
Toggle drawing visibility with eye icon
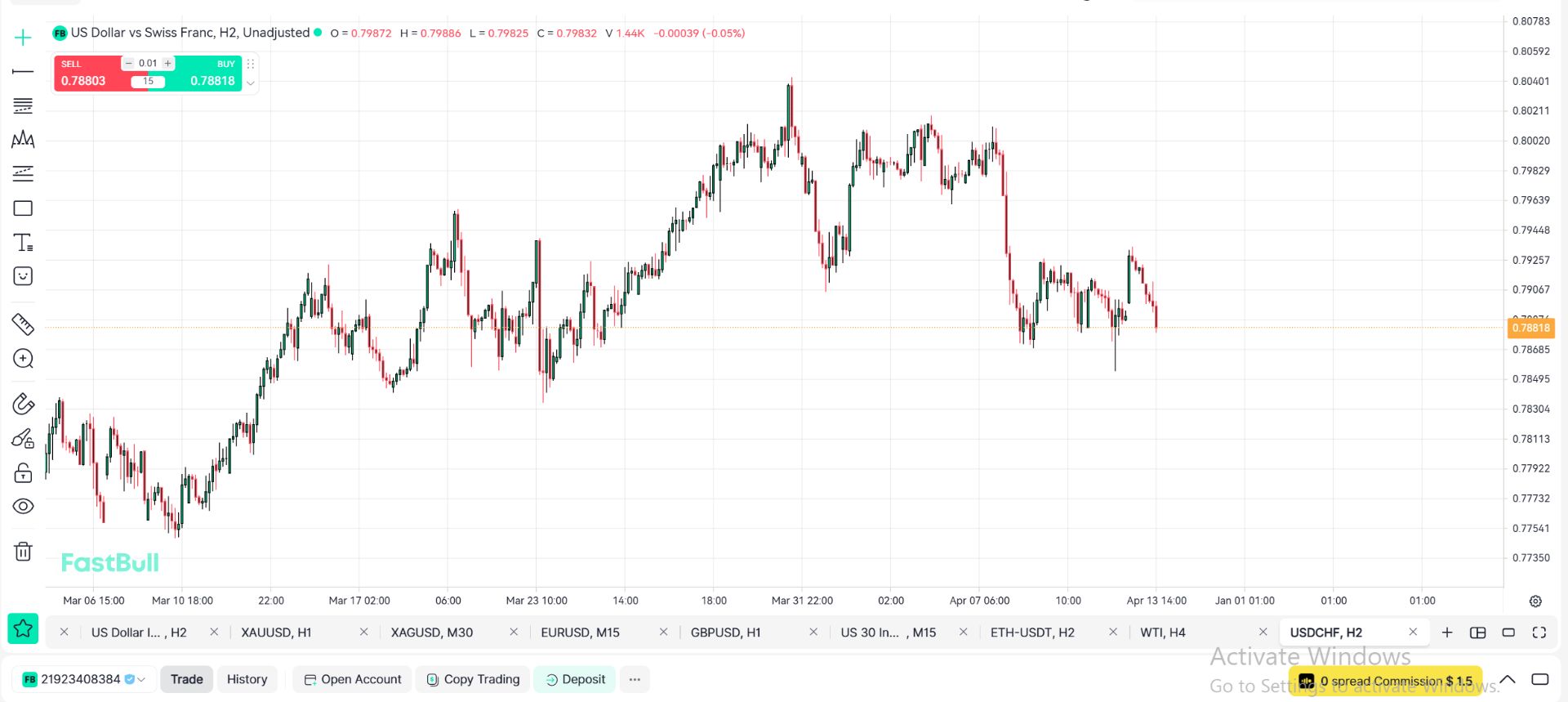coord(23,507)
